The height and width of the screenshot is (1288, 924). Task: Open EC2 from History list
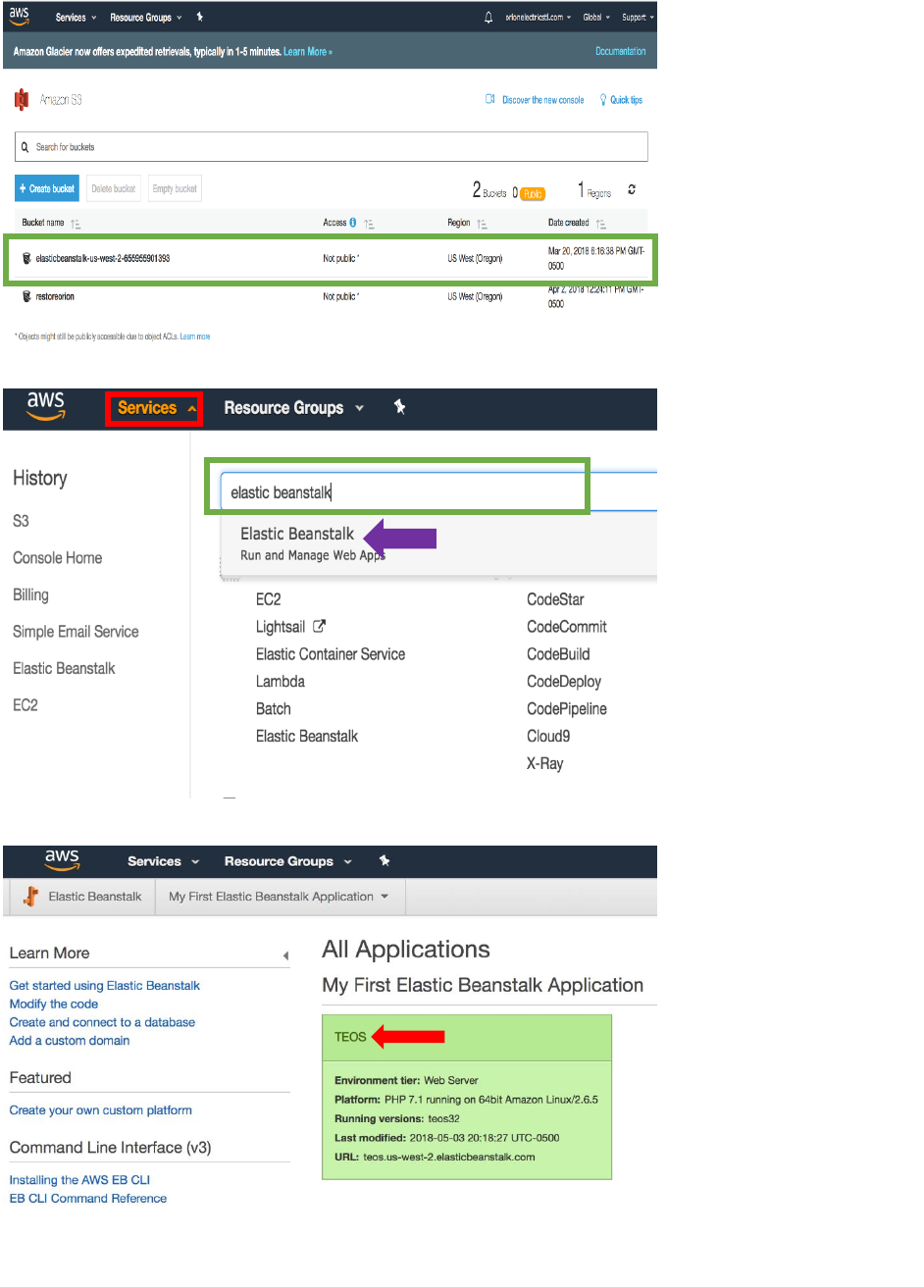point(25,705)
